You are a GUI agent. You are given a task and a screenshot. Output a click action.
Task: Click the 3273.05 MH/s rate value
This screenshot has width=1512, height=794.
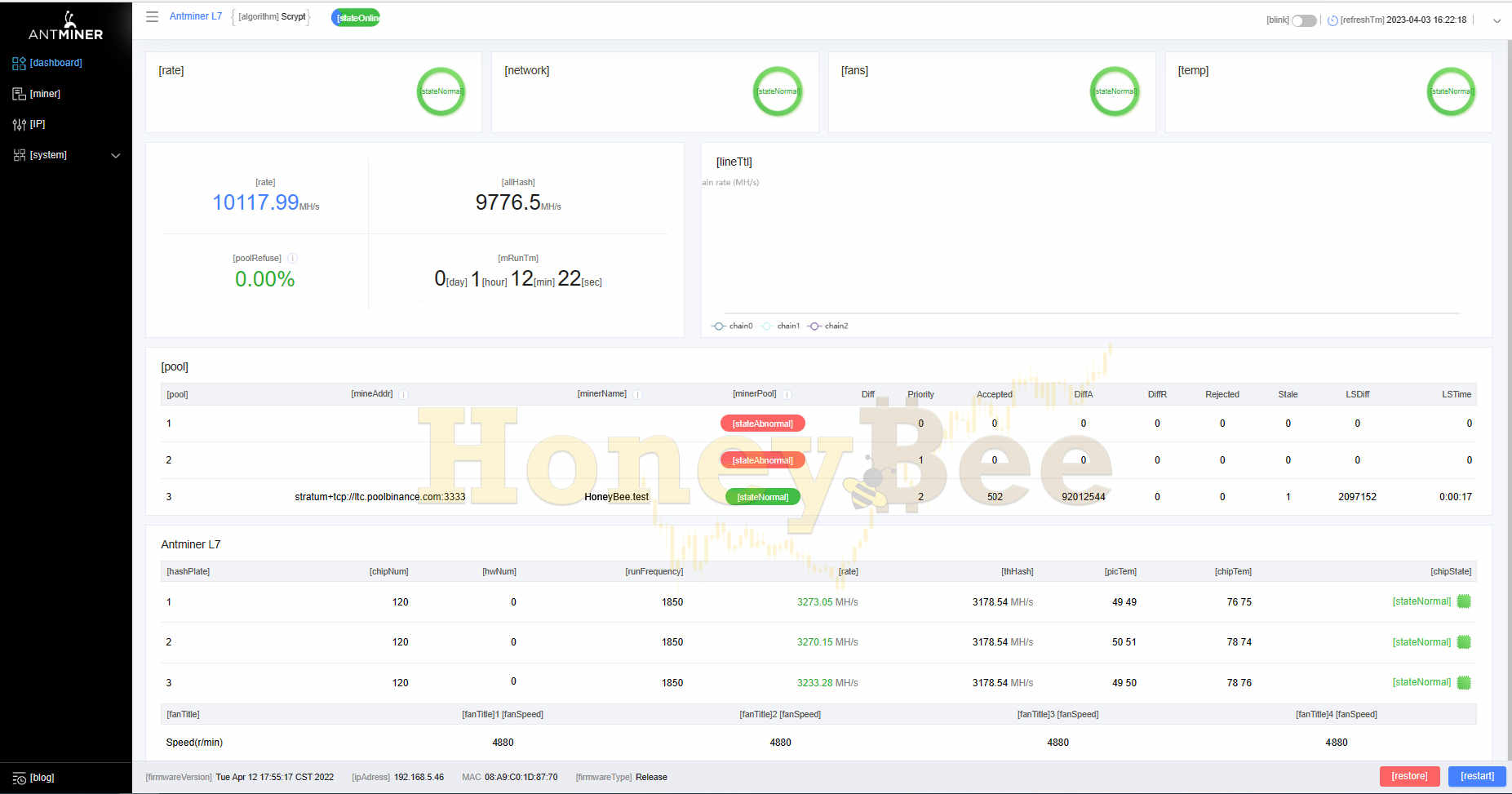coord(827,602)
